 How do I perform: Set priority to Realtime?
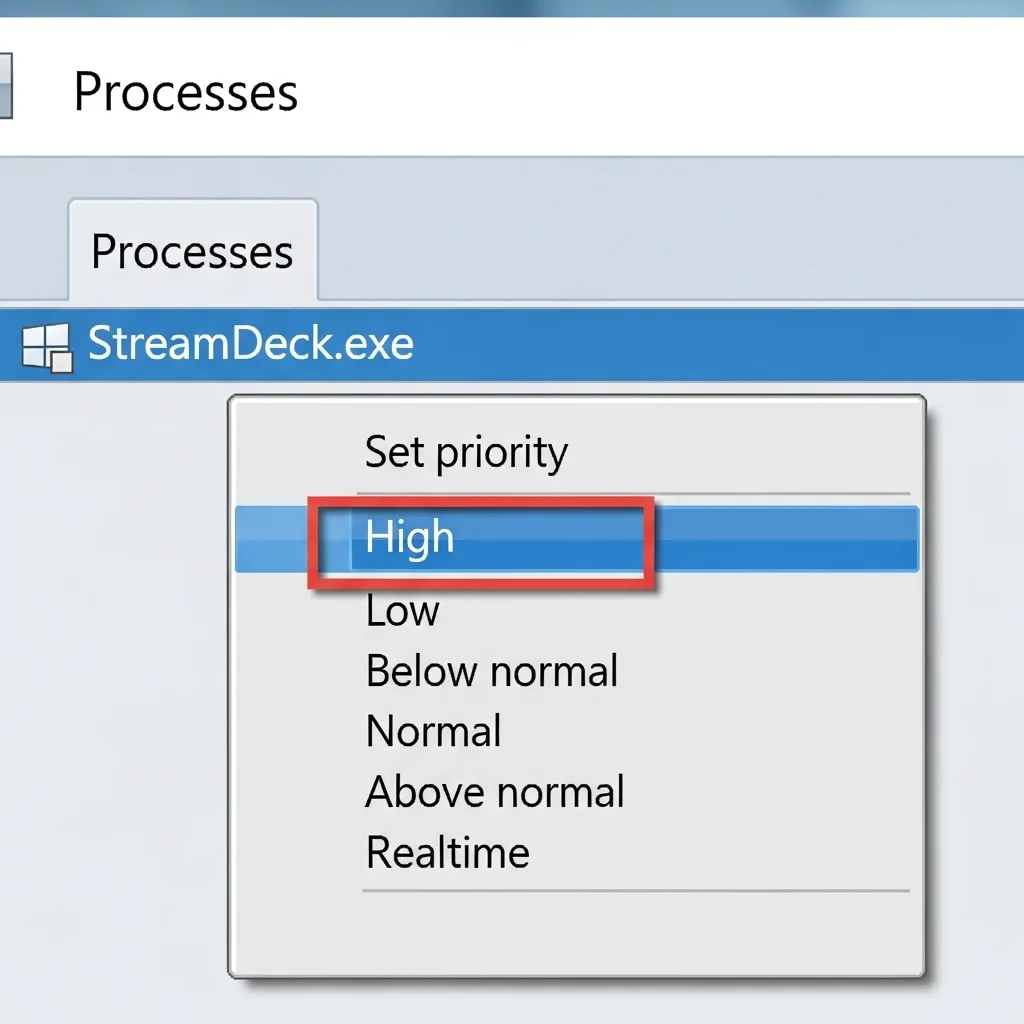coord(447,852)
